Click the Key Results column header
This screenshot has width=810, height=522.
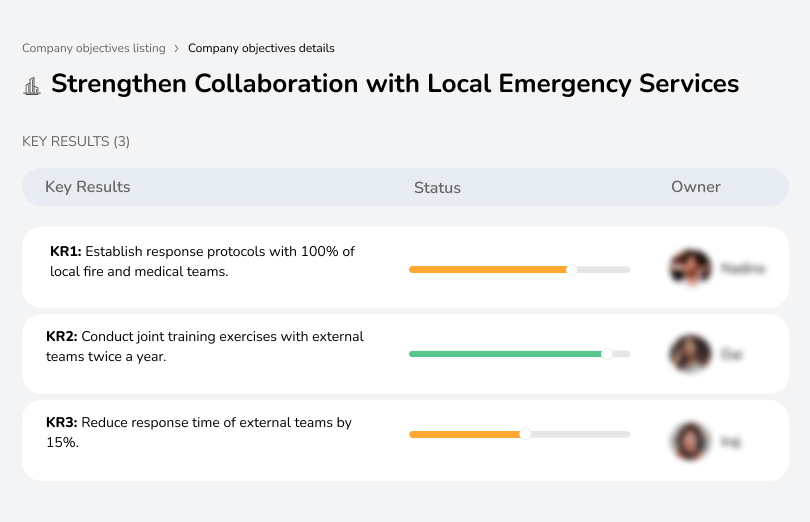point(88,187)
